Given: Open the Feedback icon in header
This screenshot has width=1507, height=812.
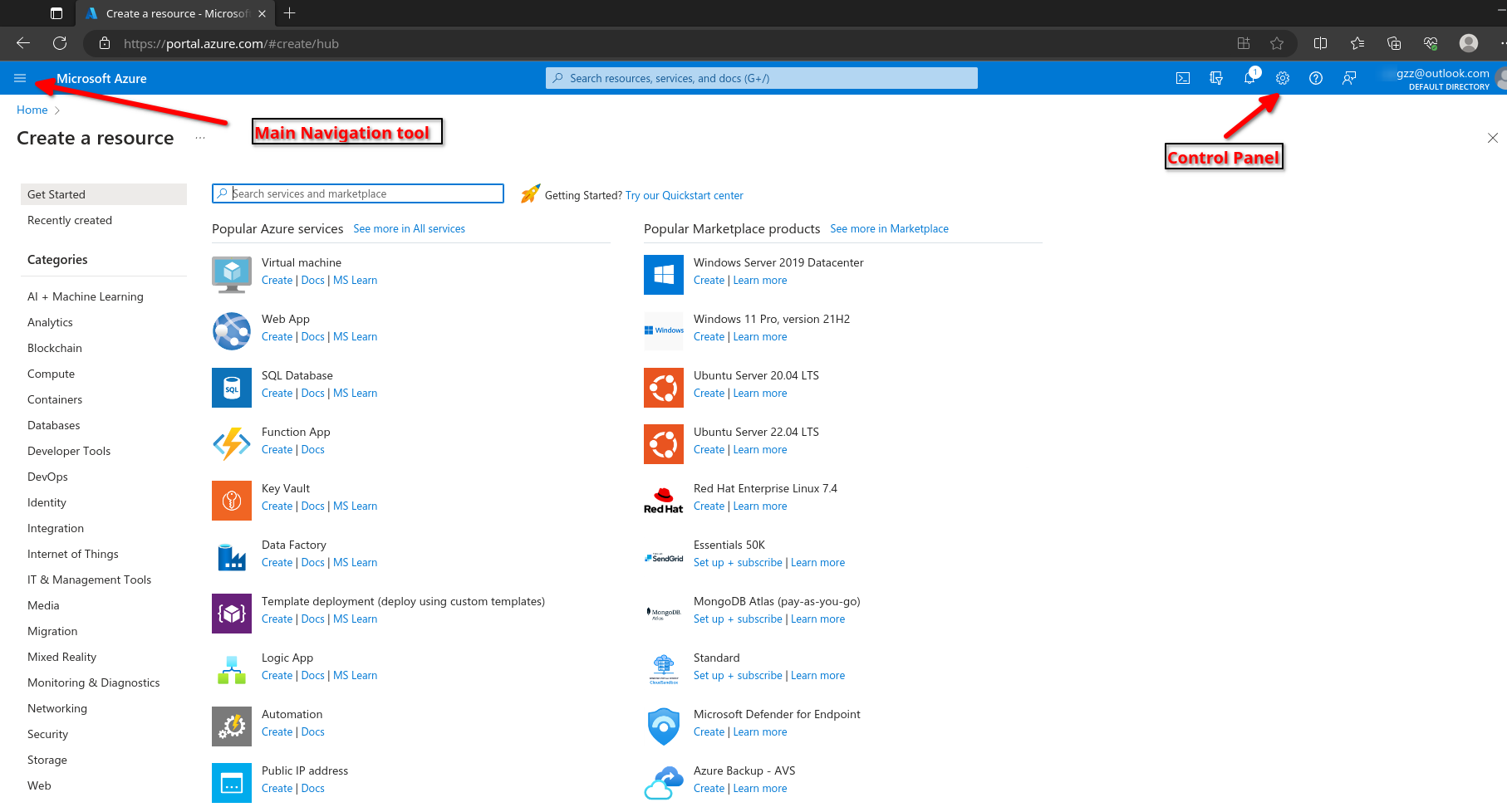Looking at the screenshot, I should (x=1349, y=78).
